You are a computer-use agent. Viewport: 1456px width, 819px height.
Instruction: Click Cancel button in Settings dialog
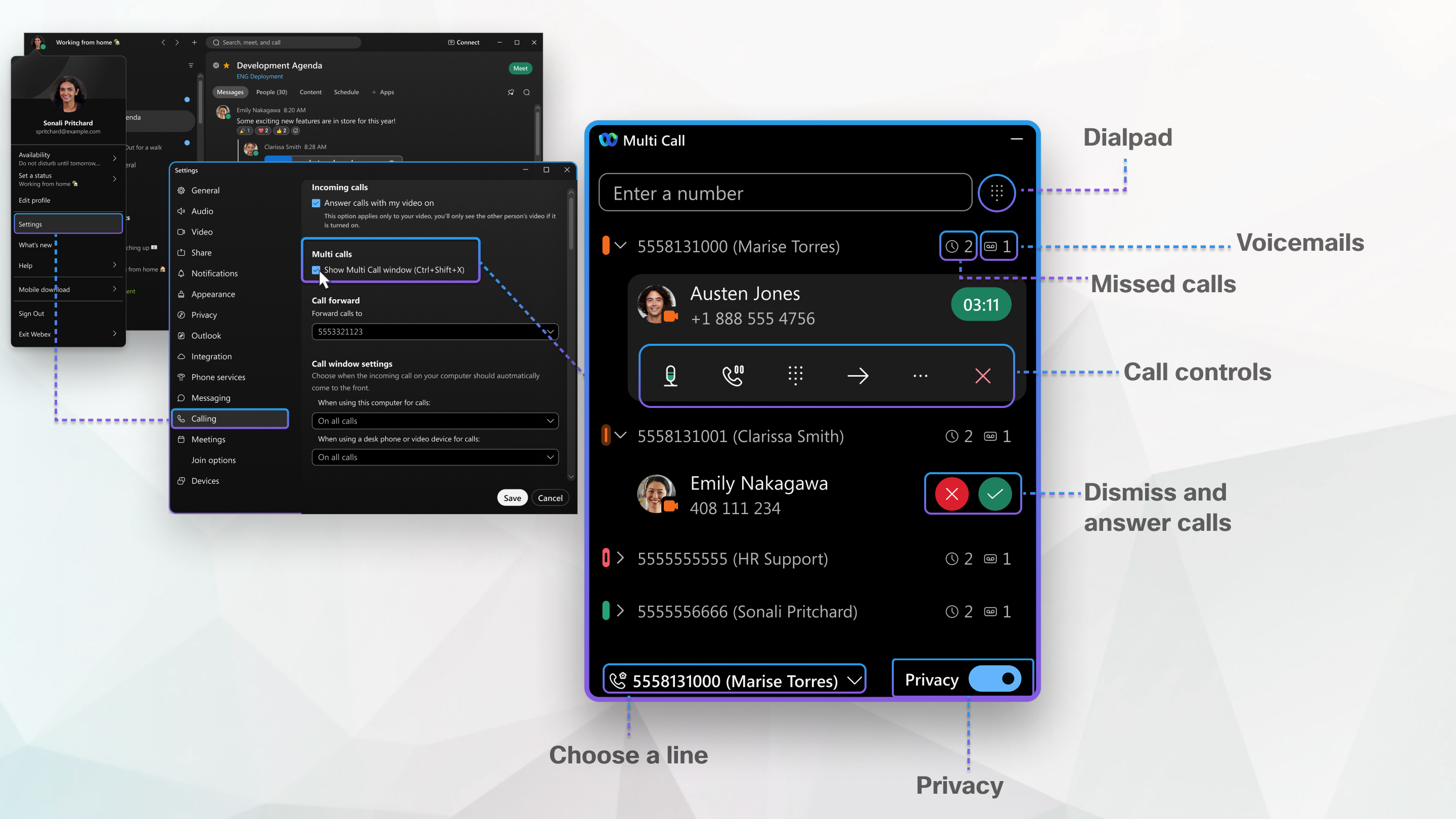[550, 497]
